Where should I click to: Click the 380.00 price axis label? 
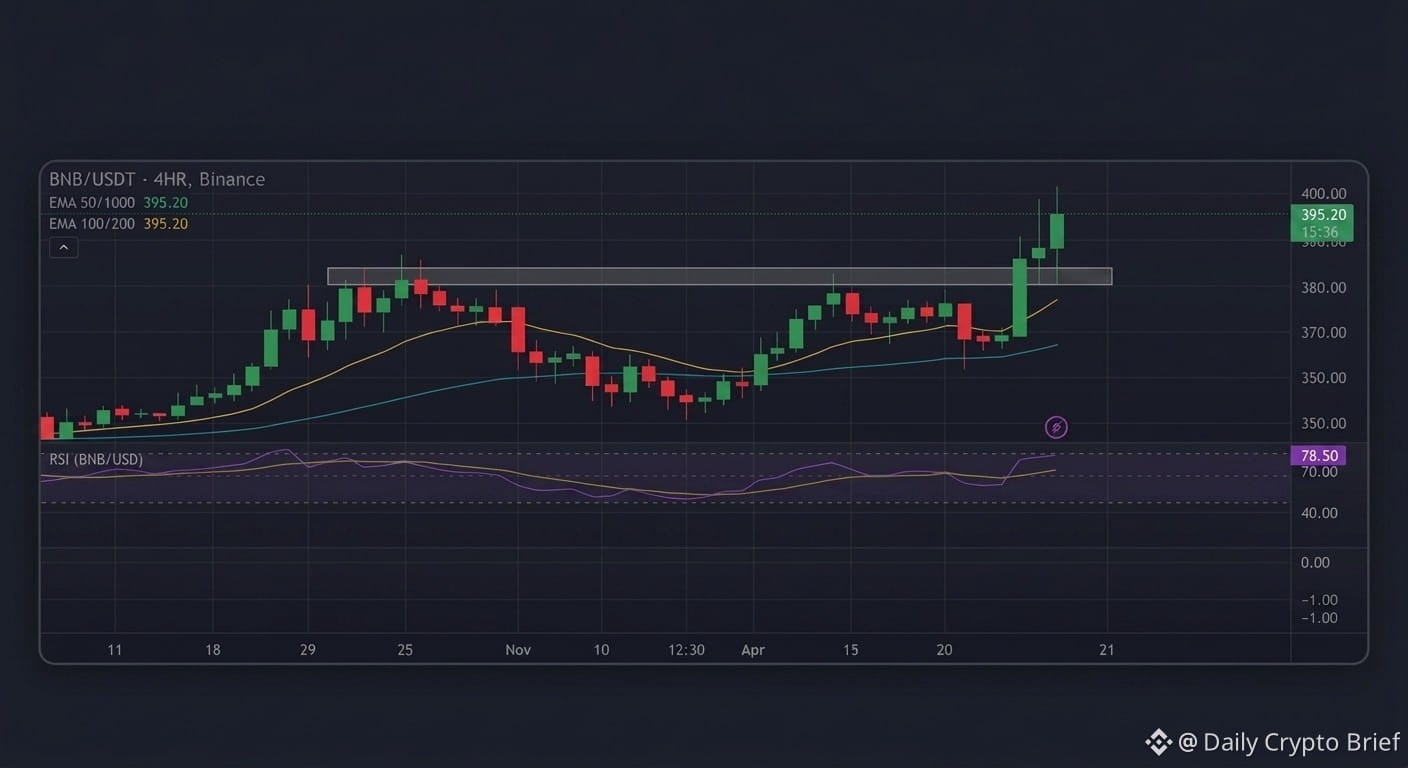point(1323,288)
